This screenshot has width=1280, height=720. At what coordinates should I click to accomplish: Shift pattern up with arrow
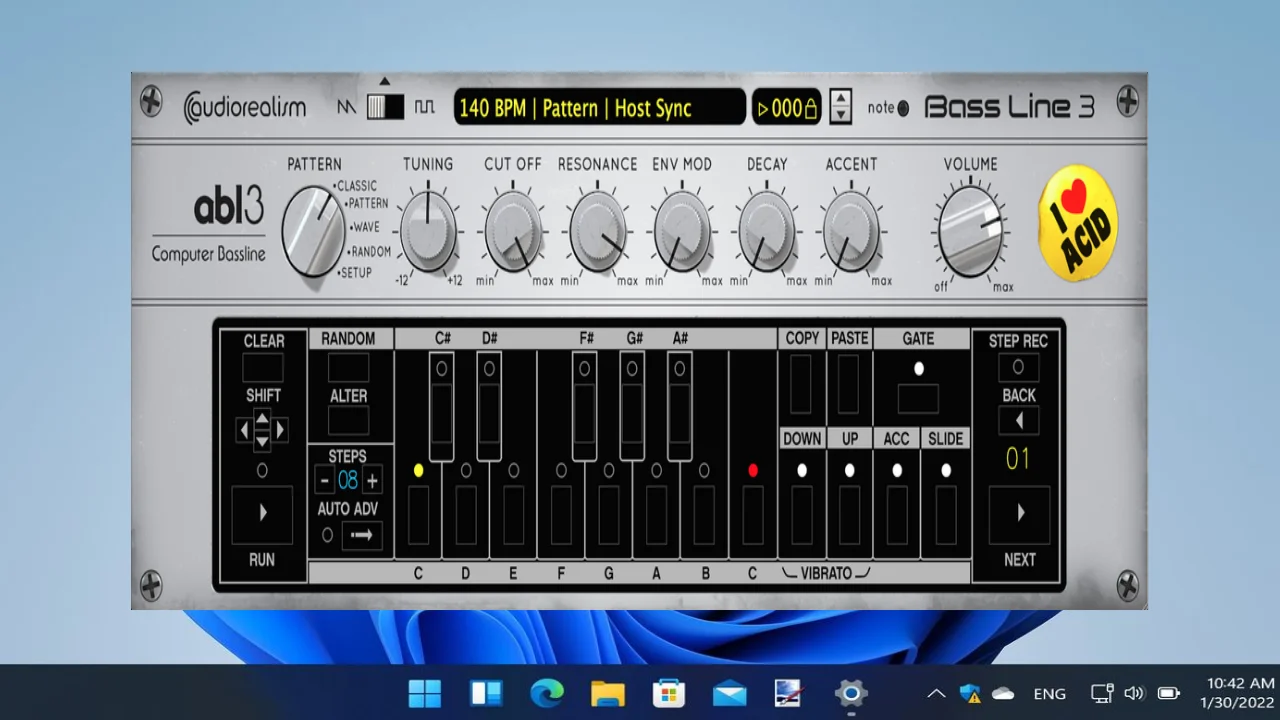(x=262, y=417)
